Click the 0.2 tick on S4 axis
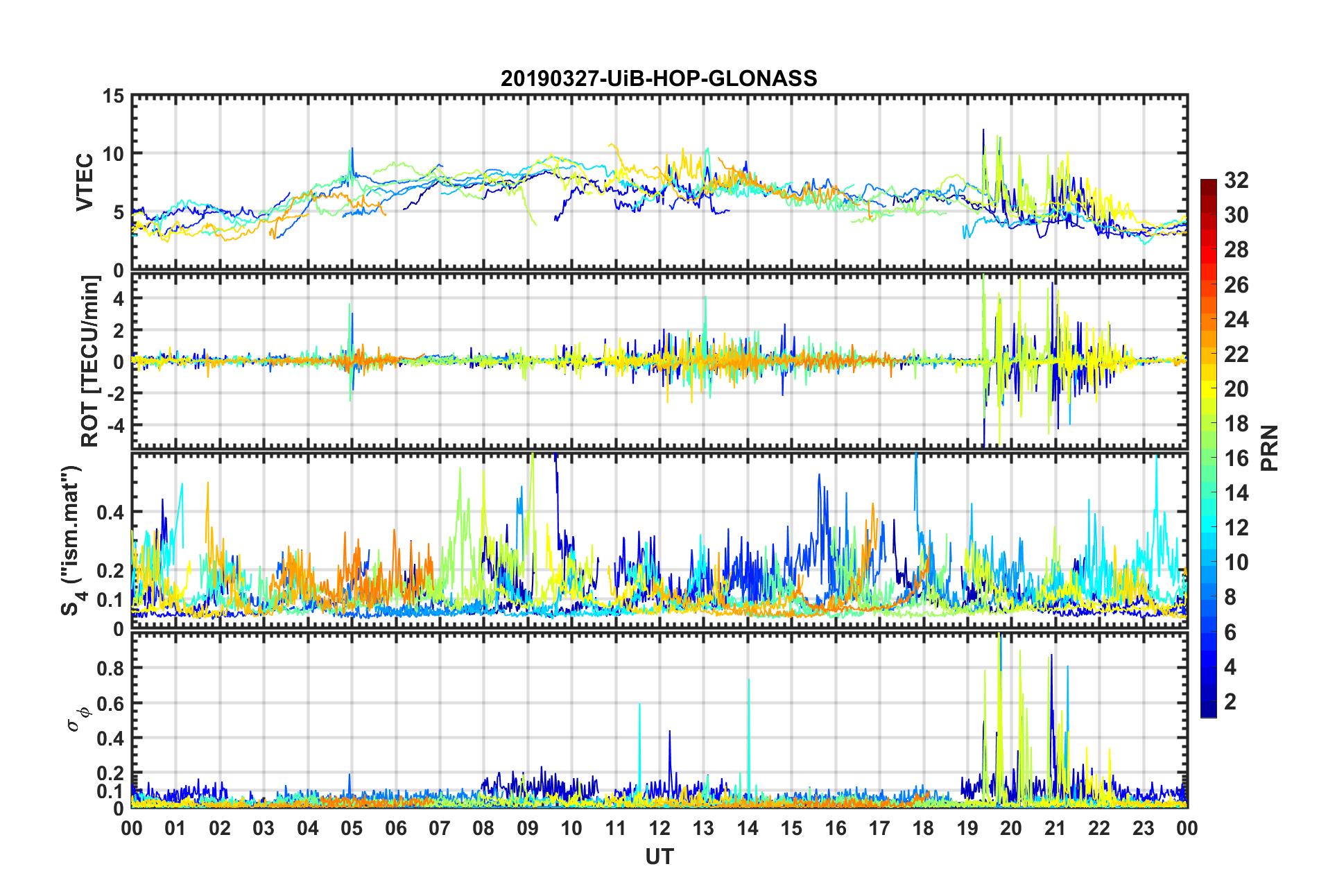 110,571
